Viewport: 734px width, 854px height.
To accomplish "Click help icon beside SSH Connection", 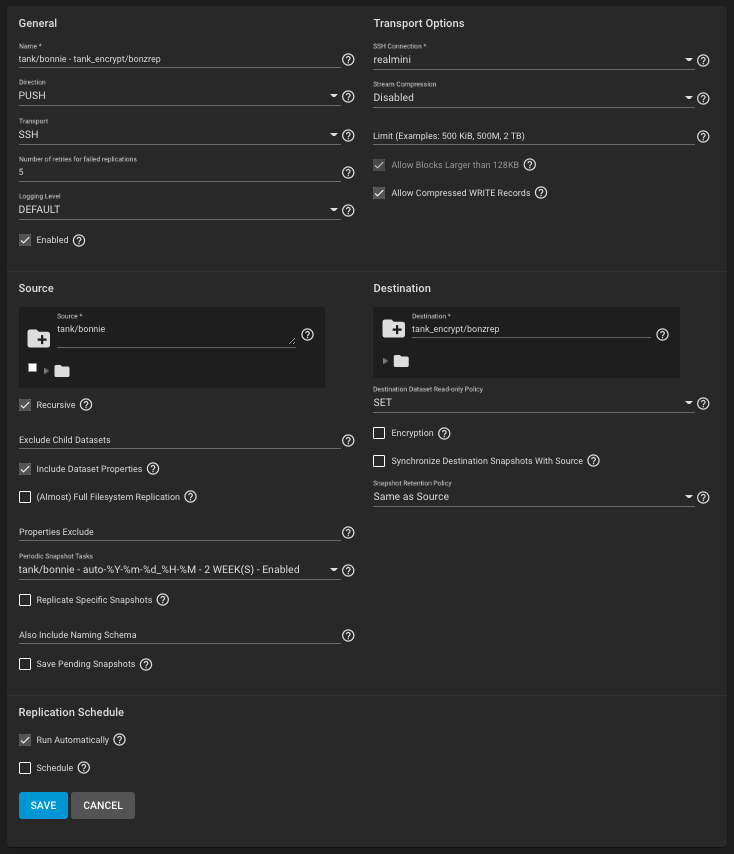I will click(703, 60).
